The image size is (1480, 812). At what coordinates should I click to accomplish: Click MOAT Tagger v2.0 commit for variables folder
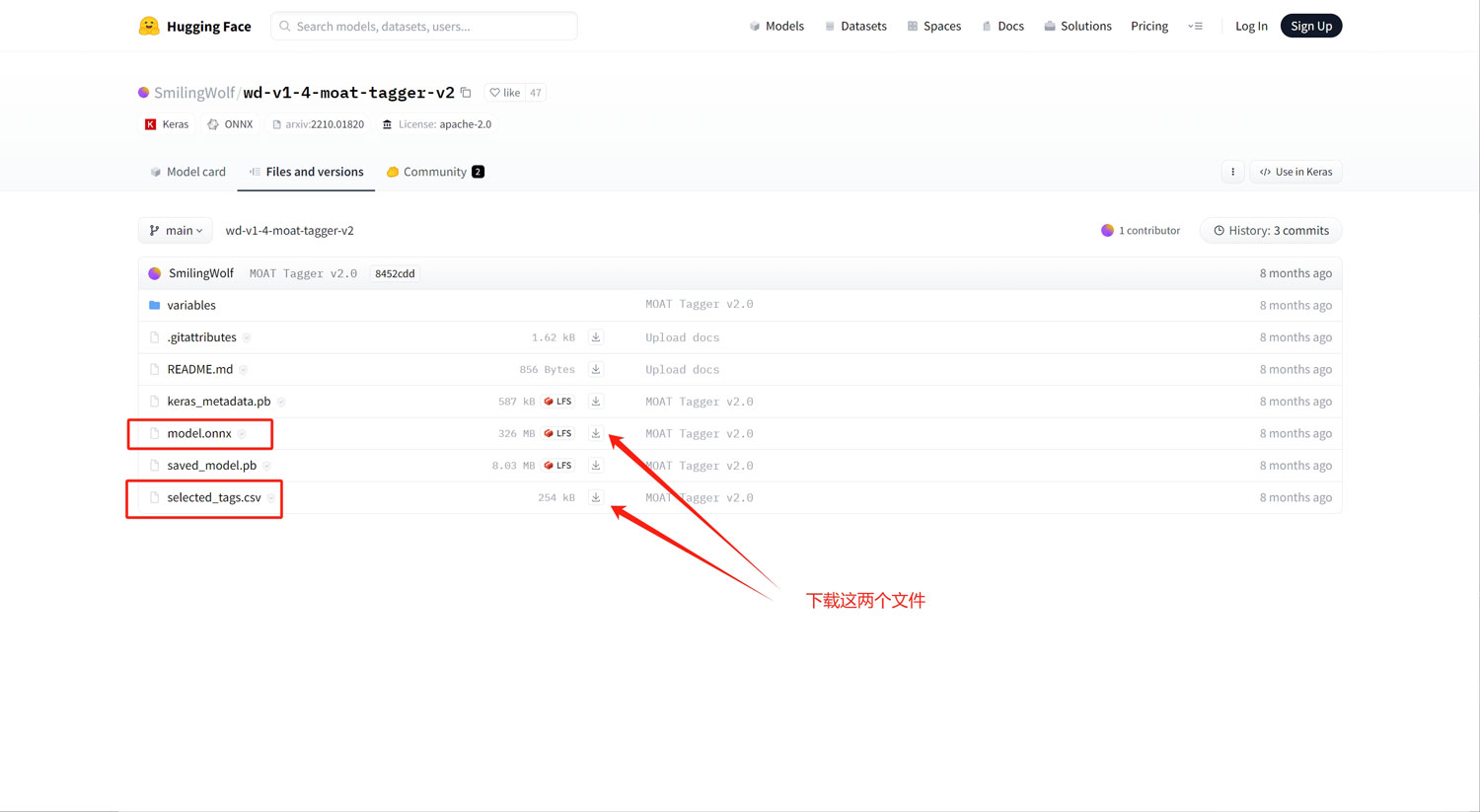click(x=700, y=305)
